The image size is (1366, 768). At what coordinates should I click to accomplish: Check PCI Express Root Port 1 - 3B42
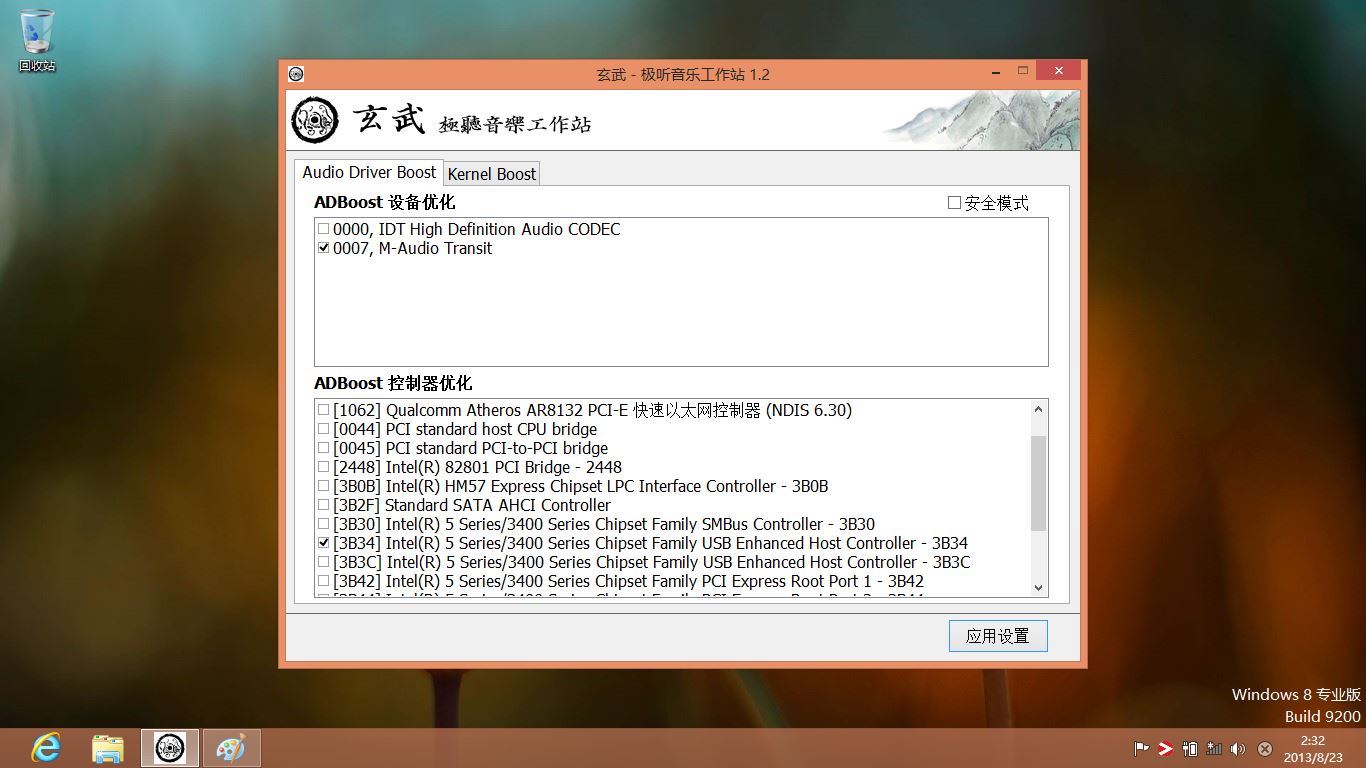(x=323, y=581)
